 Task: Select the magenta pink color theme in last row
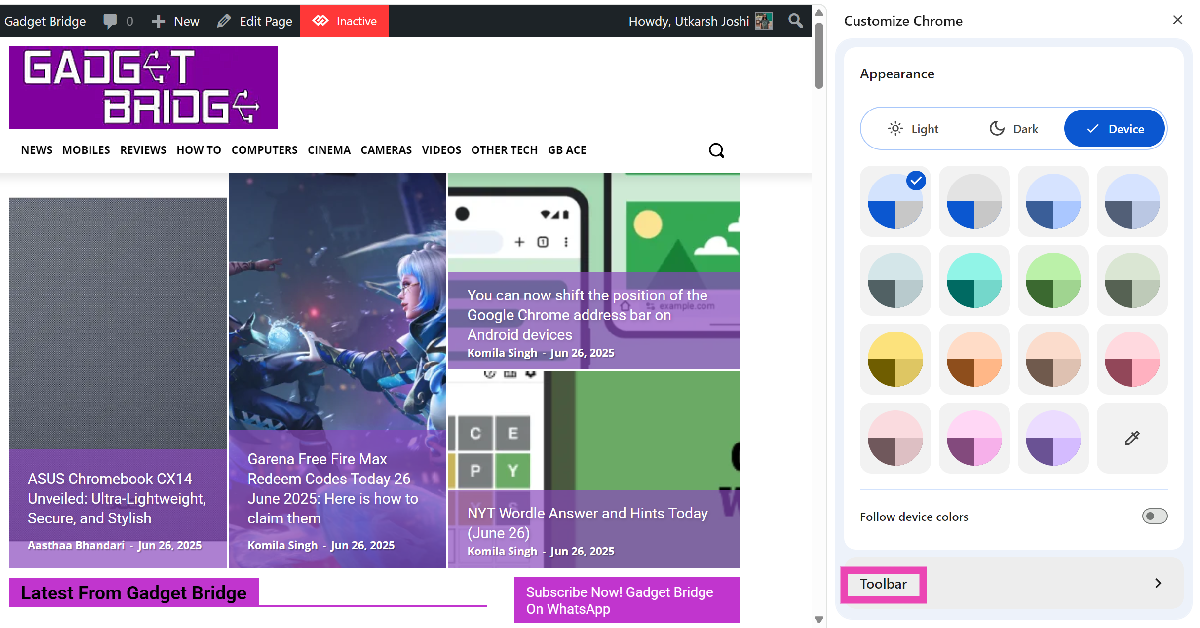(x=974, y=438)
